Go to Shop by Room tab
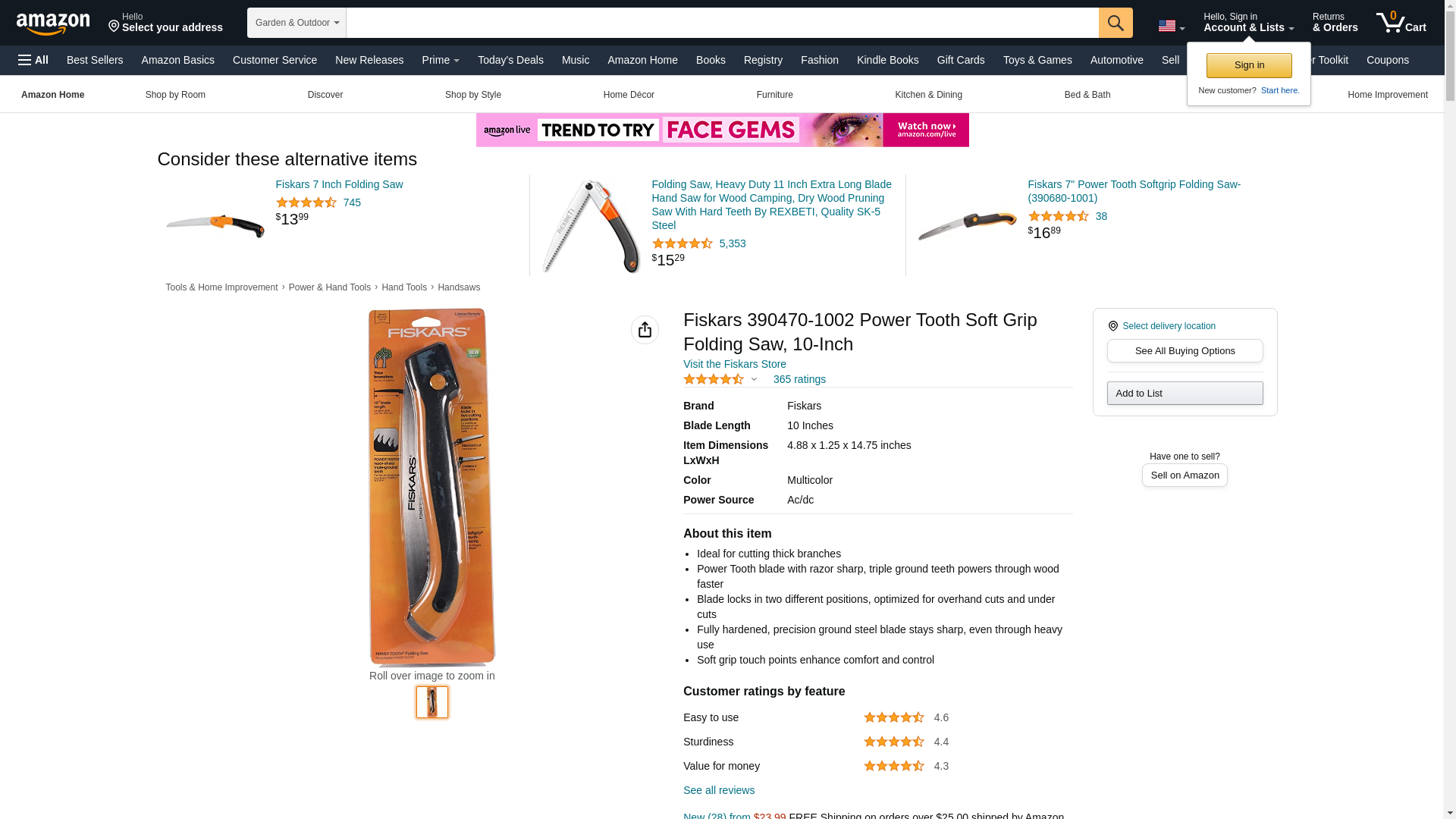Viewport: 1456px width, 819px height. (x=175, y=95)
